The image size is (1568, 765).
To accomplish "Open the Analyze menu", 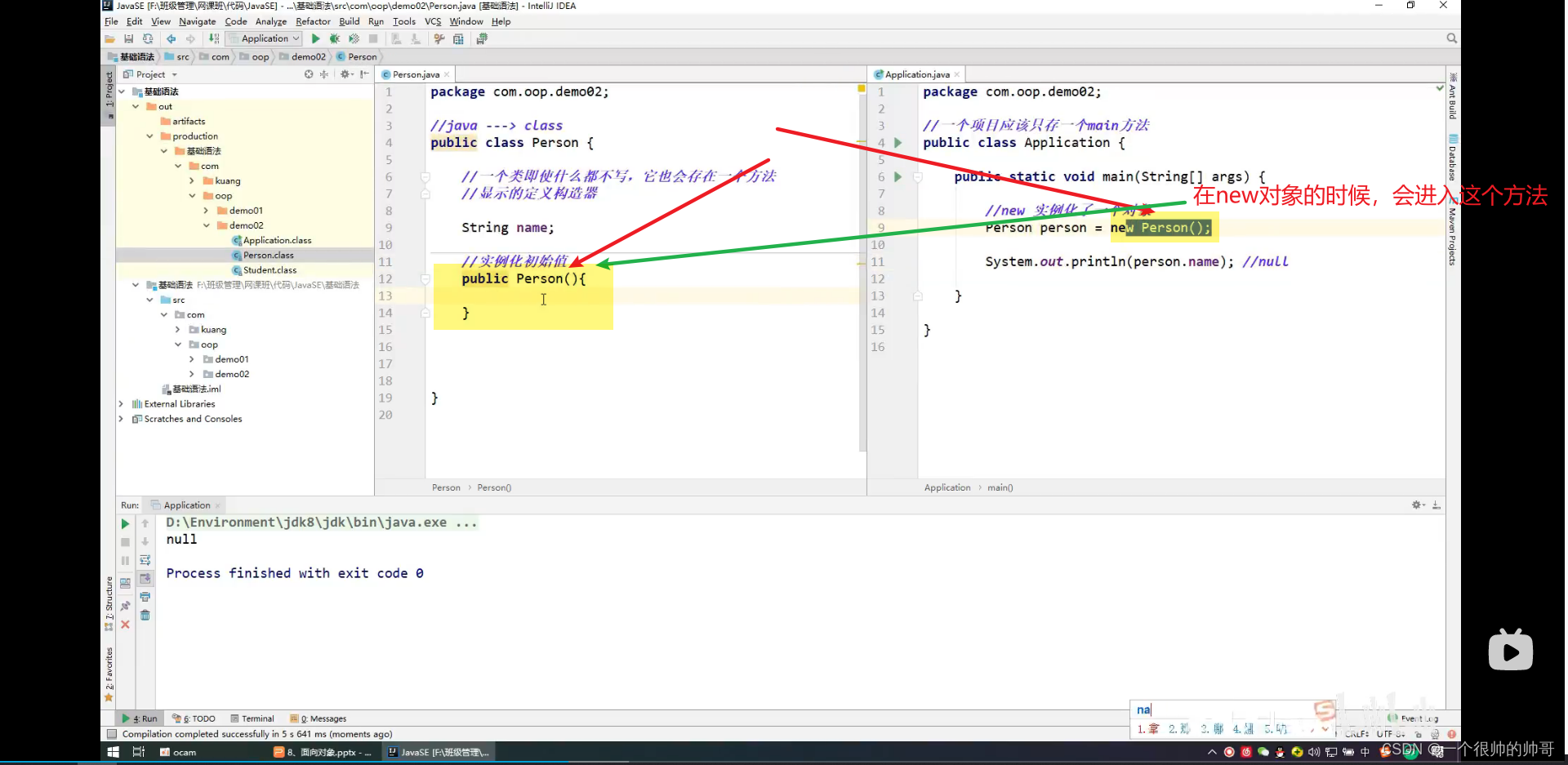I will (x=271, y=21).
